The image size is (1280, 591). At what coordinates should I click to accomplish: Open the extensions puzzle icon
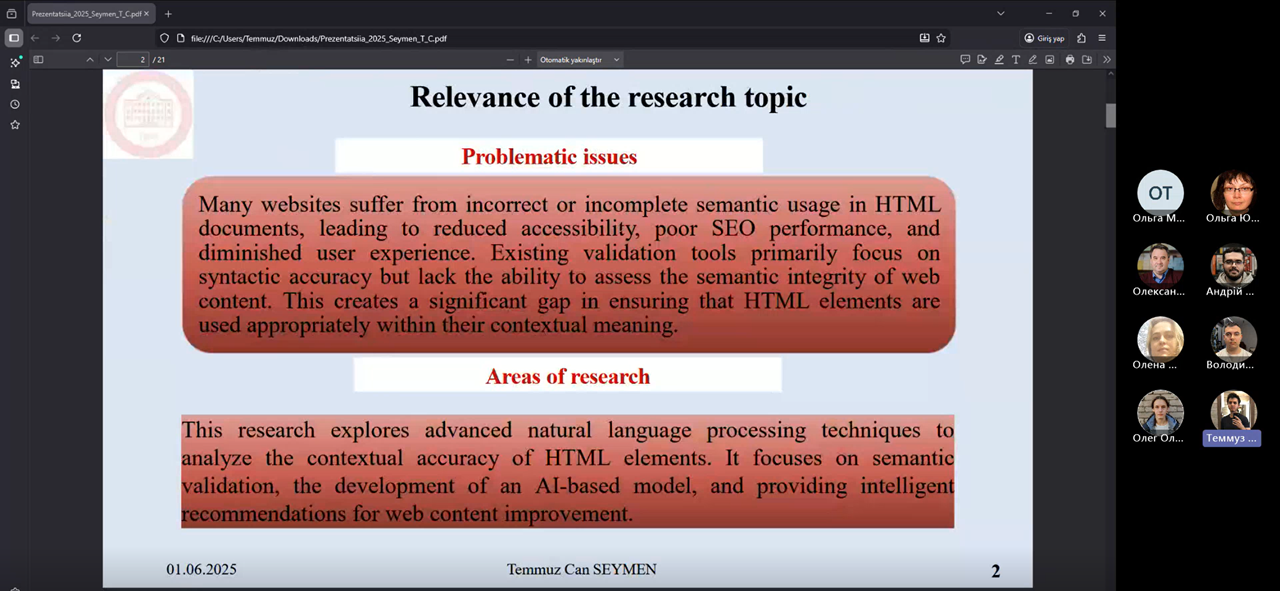click(1082, 38)
